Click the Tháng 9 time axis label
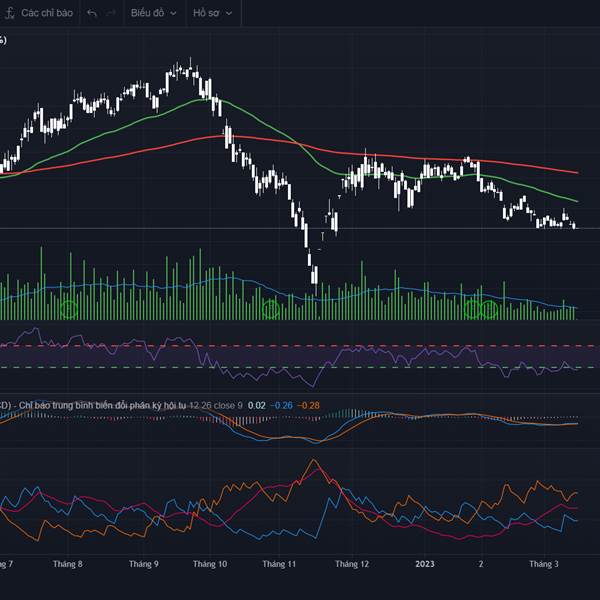 coord(143,564)
